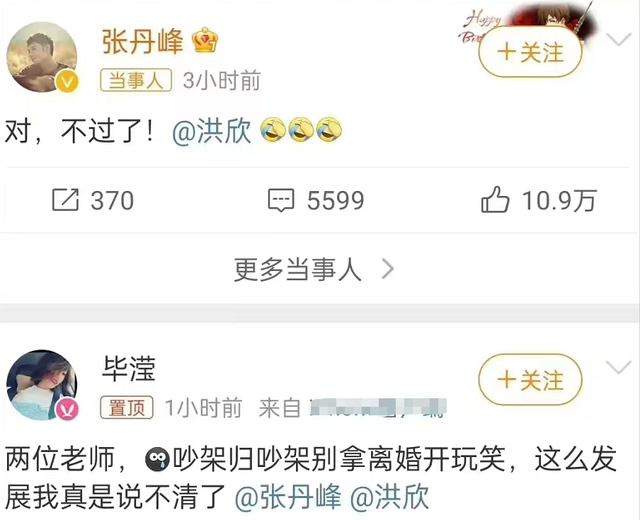Open the @洪欣 mention in 毕滢's post

click(x=389, y=497)
